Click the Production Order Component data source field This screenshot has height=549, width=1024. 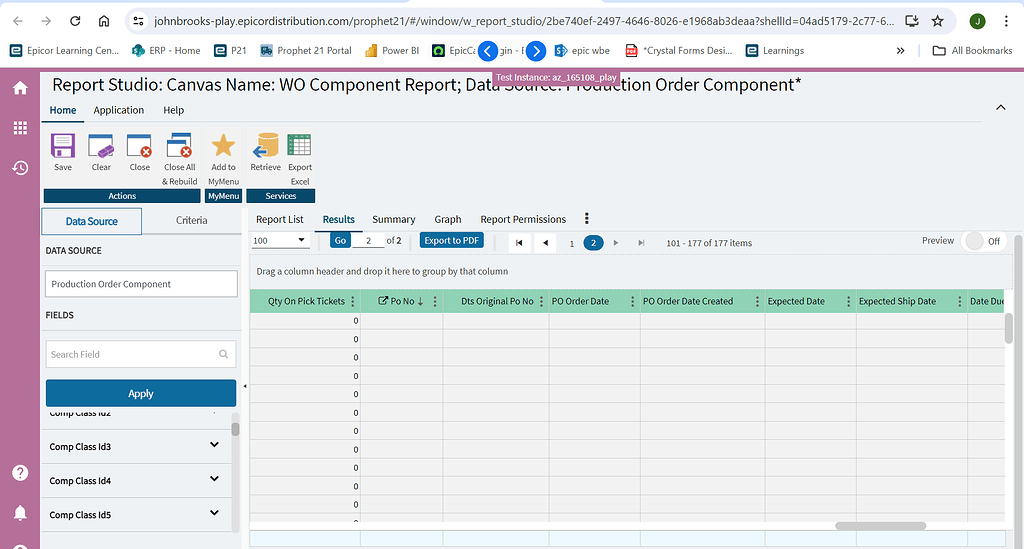coord(141,284)
